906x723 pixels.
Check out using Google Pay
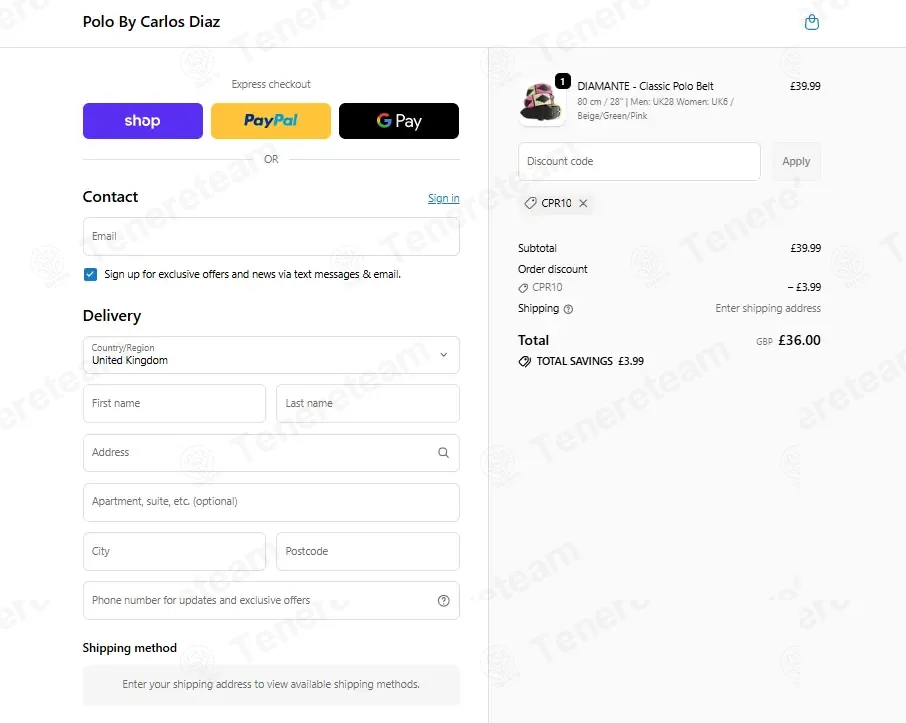click(x=399, y=121)
